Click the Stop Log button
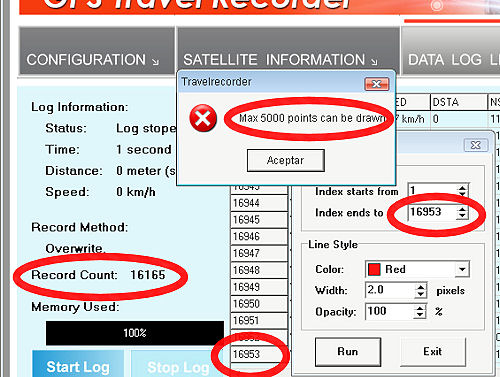The width and height of the screenshot is (500, 377). (178, 364)
